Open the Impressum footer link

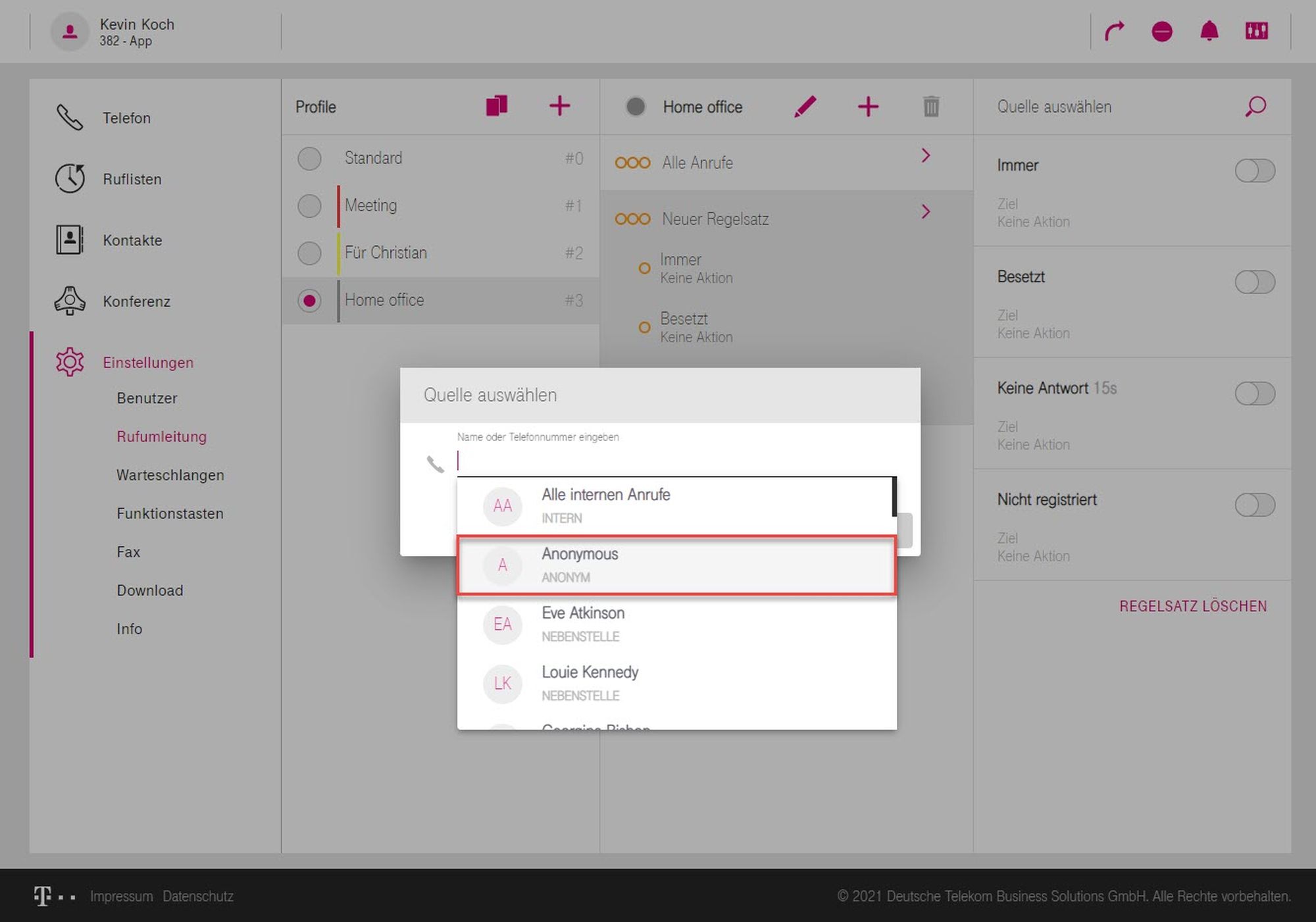(x=121, y=896)
